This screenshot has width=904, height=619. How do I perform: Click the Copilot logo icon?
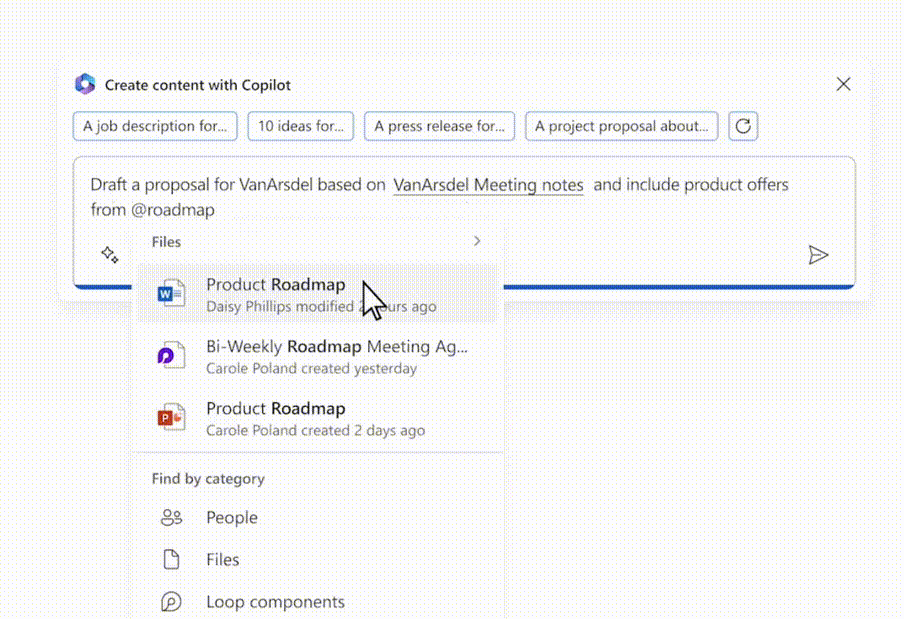pos(85,85)
